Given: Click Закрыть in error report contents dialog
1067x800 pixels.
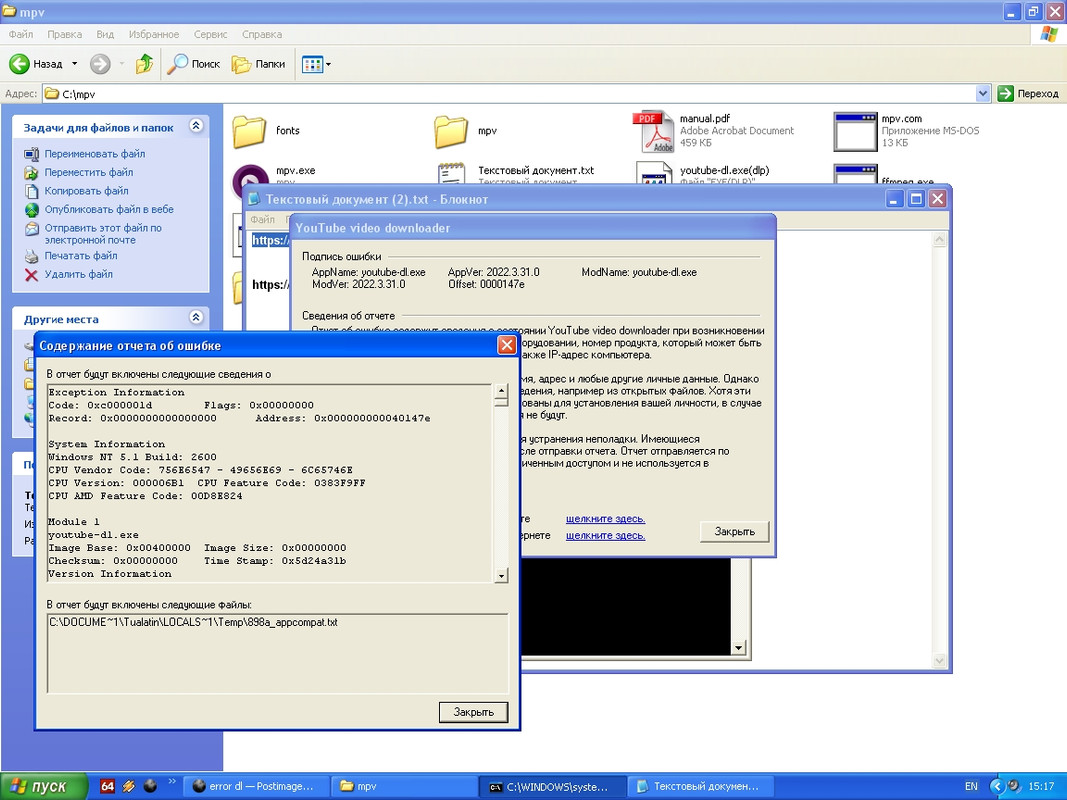Looking at the screenshot, I should [473, 712].
